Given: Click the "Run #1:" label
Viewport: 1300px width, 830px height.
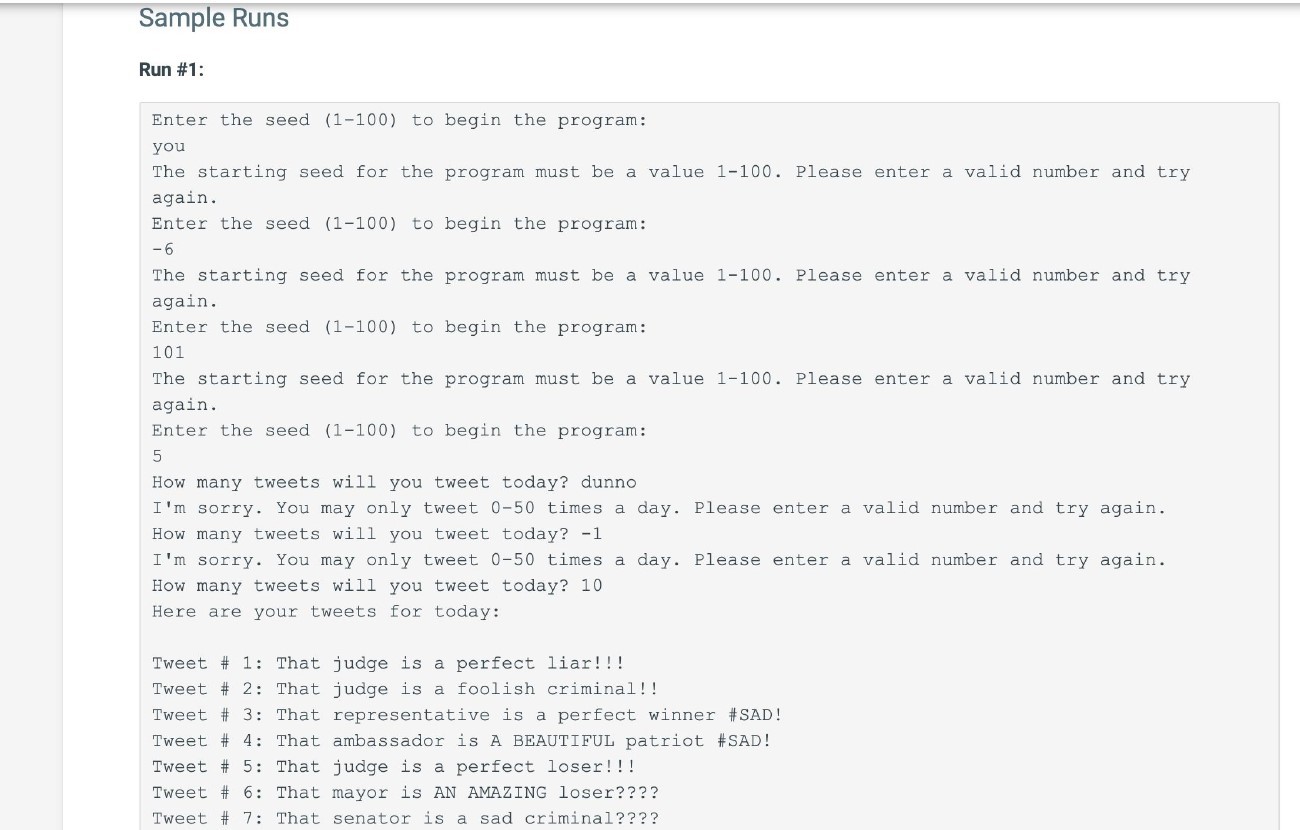Looking at the screenshot, I should pyautogui.click(x=171, y=70).
